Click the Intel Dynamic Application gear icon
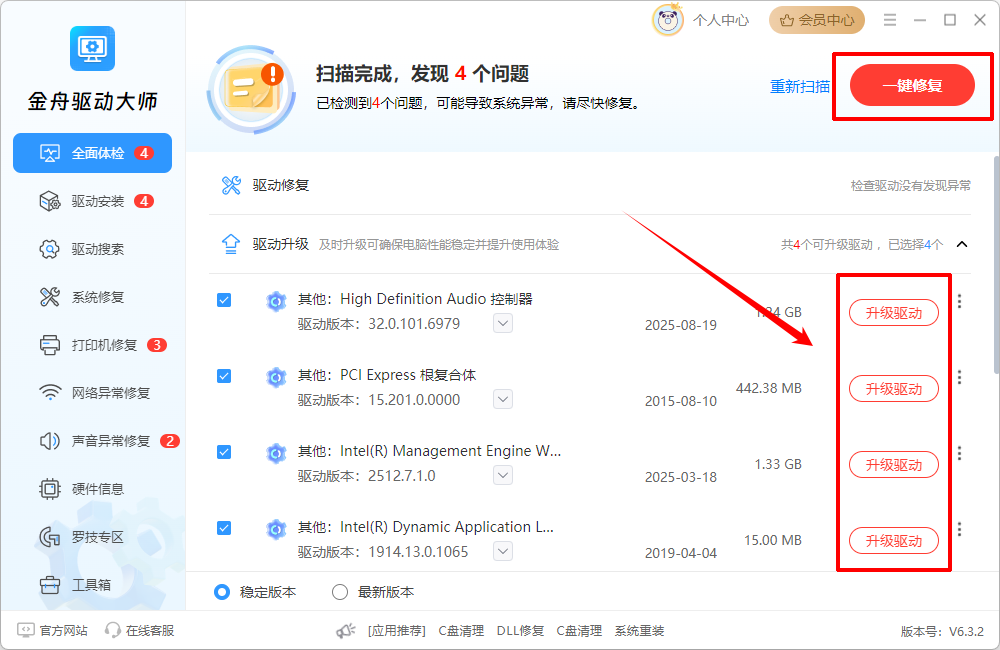This screenshot has height=650, width=1000. coord(276,529)
